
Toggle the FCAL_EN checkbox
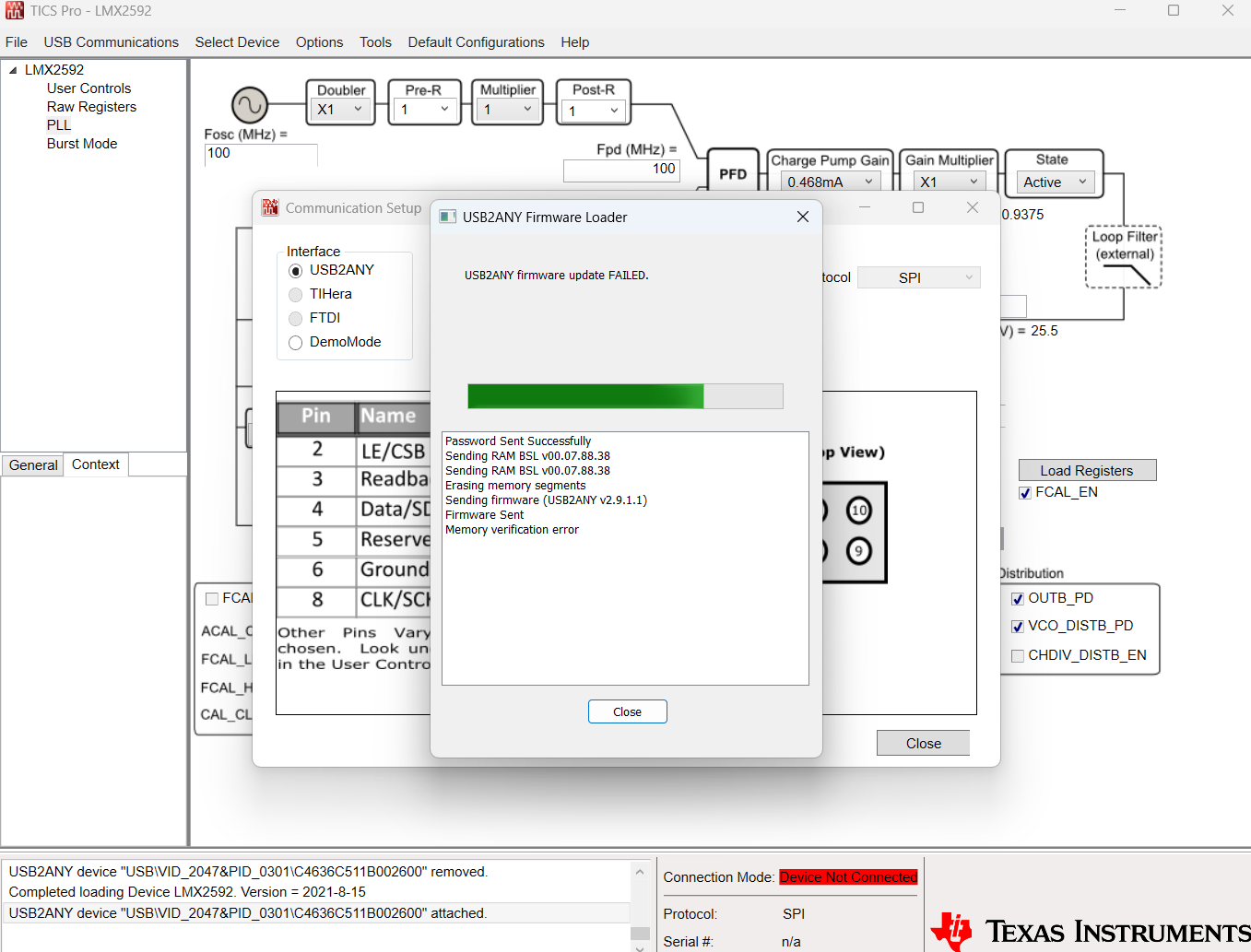tap(1025, 493)
